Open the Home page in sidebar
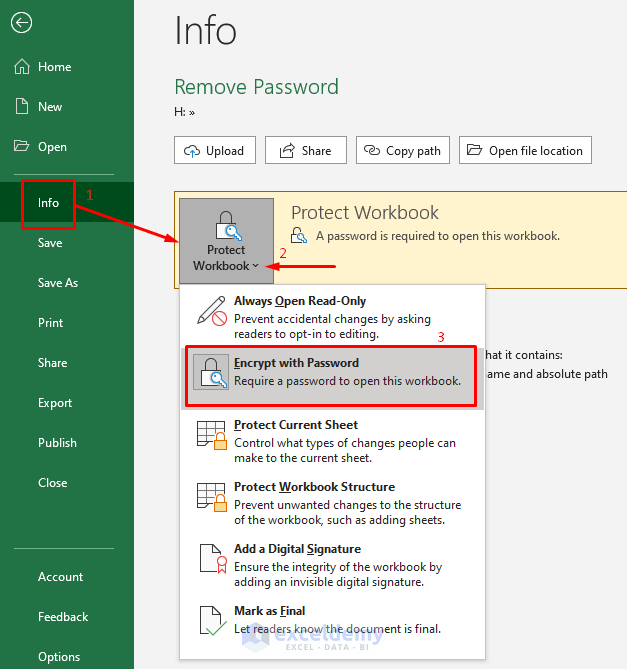Screen dimensions: 627x669 [x=67, y=67]
